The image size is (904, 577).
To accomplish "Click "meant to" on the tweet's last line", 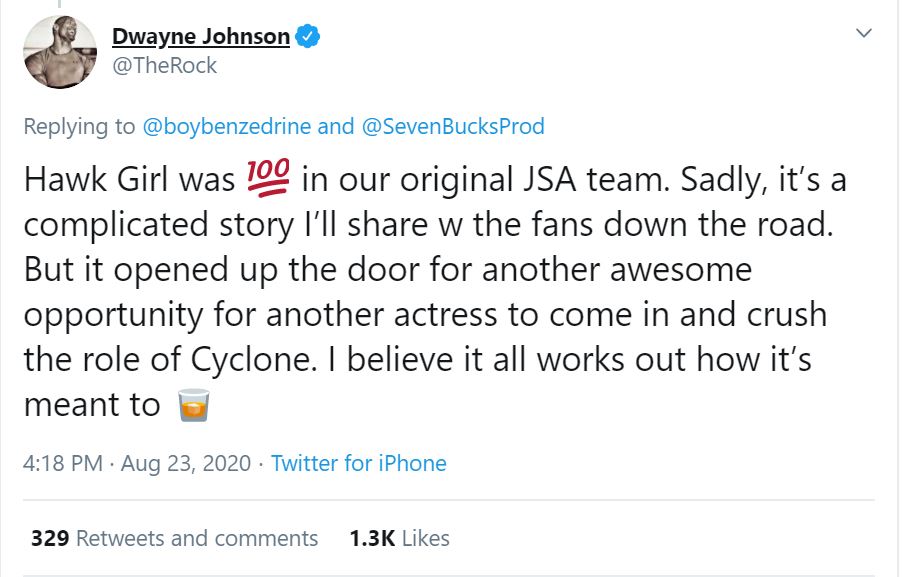I will point(92,404).
